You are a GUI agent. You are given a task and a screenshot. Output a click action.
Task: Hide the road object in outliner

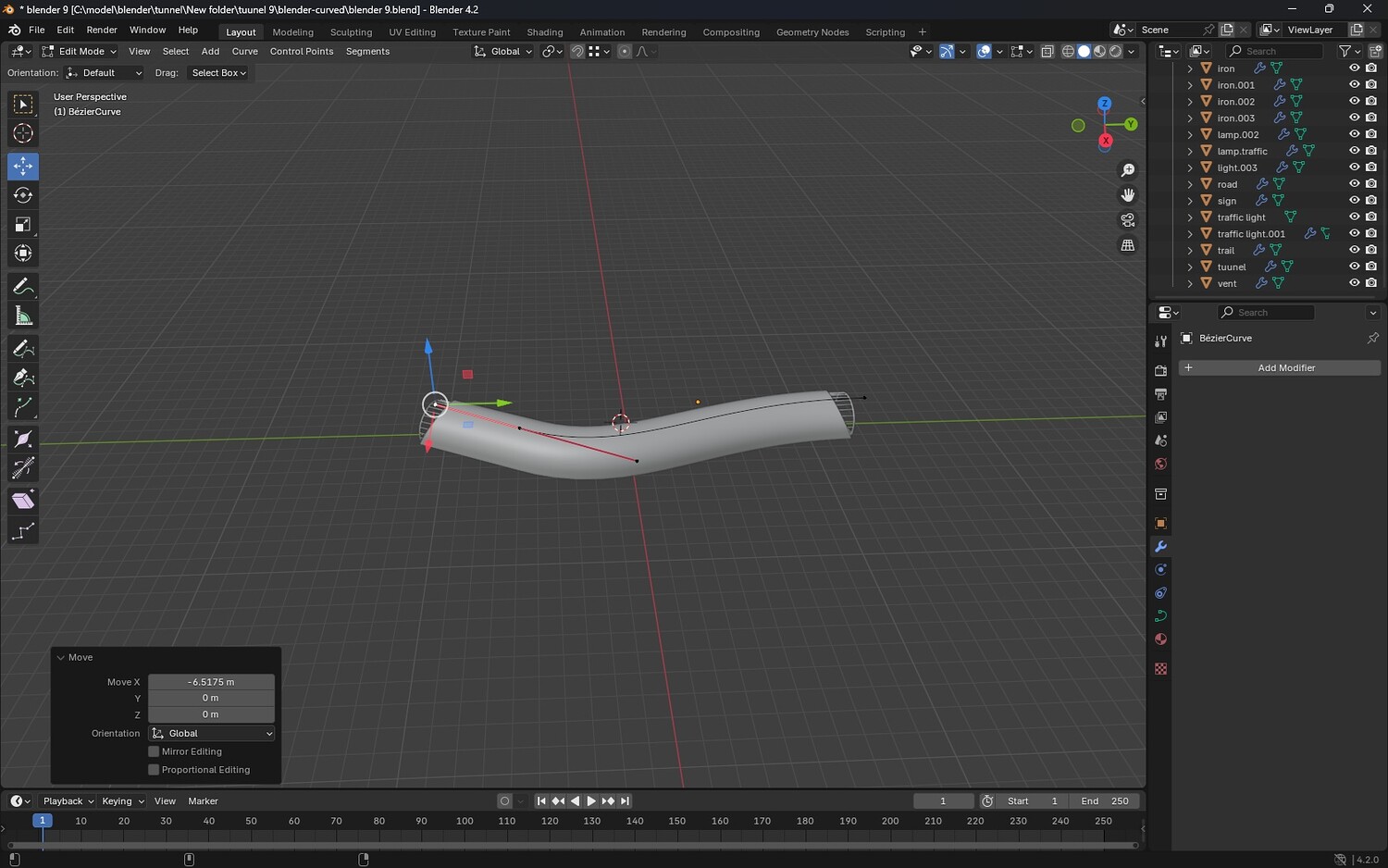point(1354,184)
